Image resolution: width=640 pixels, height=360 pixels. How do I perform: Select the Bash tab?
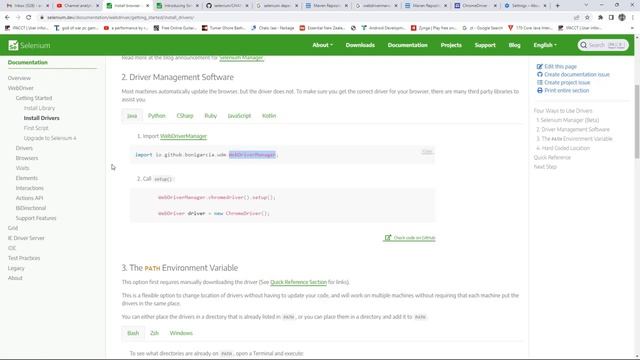coord(133,333)
